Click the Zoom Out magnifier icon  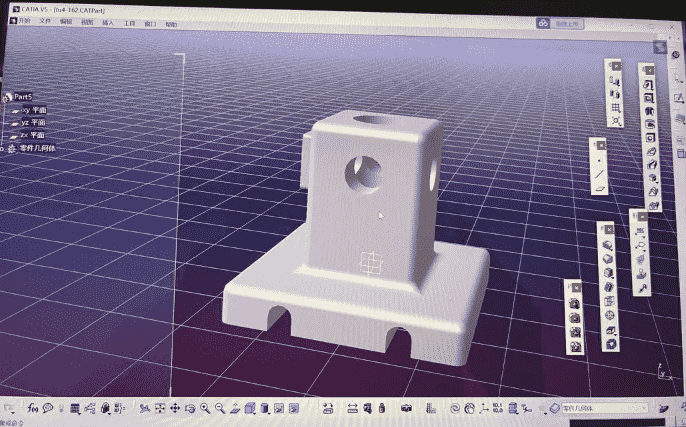pyautogui.click(x=219, y=408)
